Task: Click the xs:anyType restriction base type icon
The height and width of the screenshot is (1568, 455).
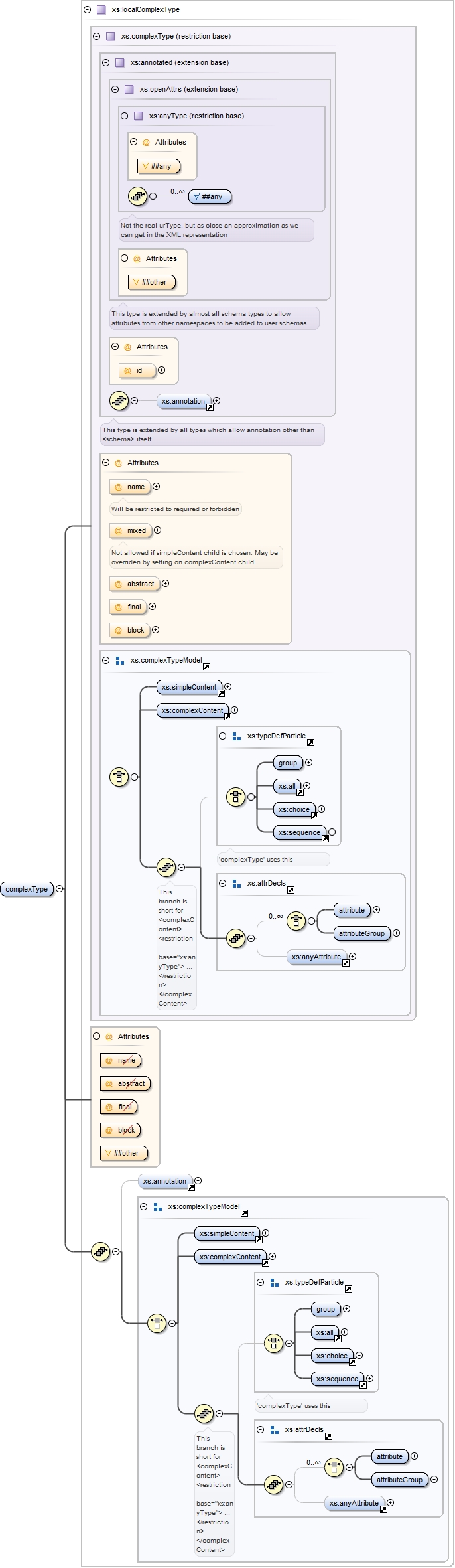Action: point(139,116)
